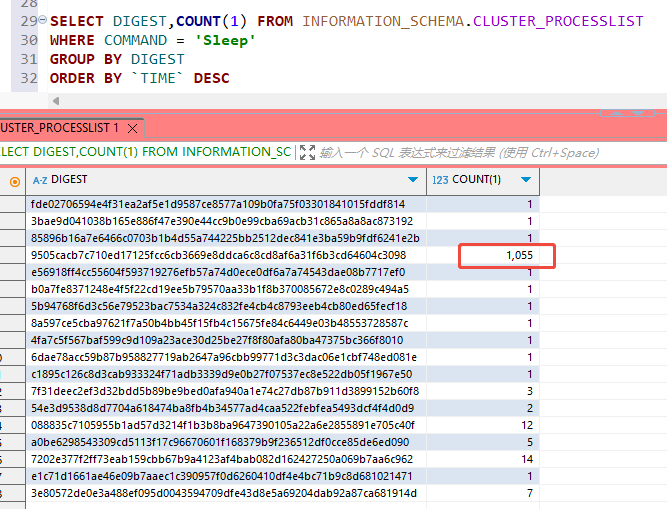
Task: Focus the SQL filter expression input field
Action: tap(459, 153)
